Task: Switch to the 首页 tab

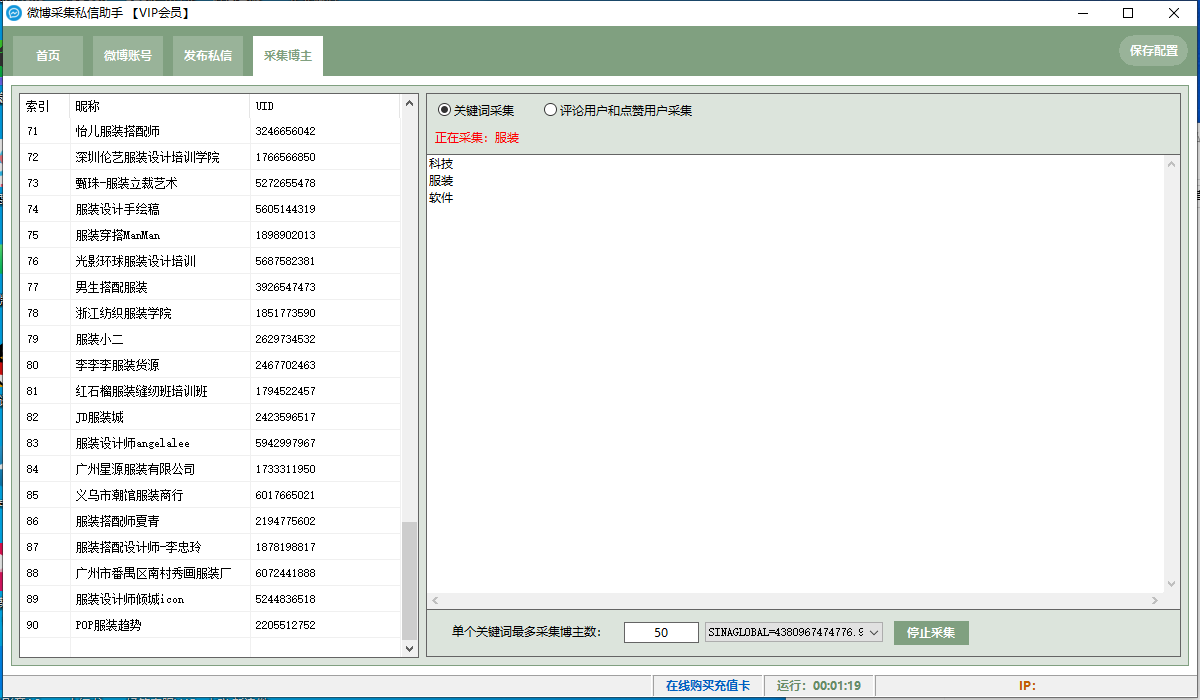Action: pos(48,56)
